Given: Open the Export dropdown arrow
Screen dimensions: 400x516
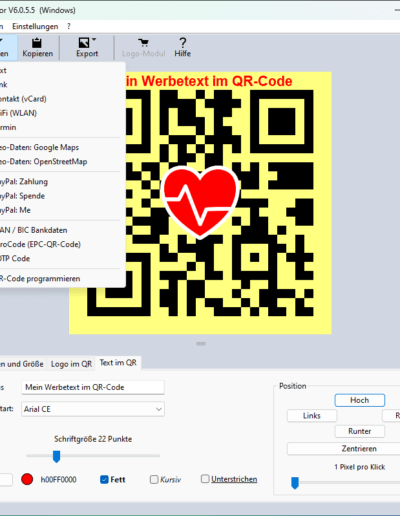Looking at the screenshot, I should (x=94, y=39).
